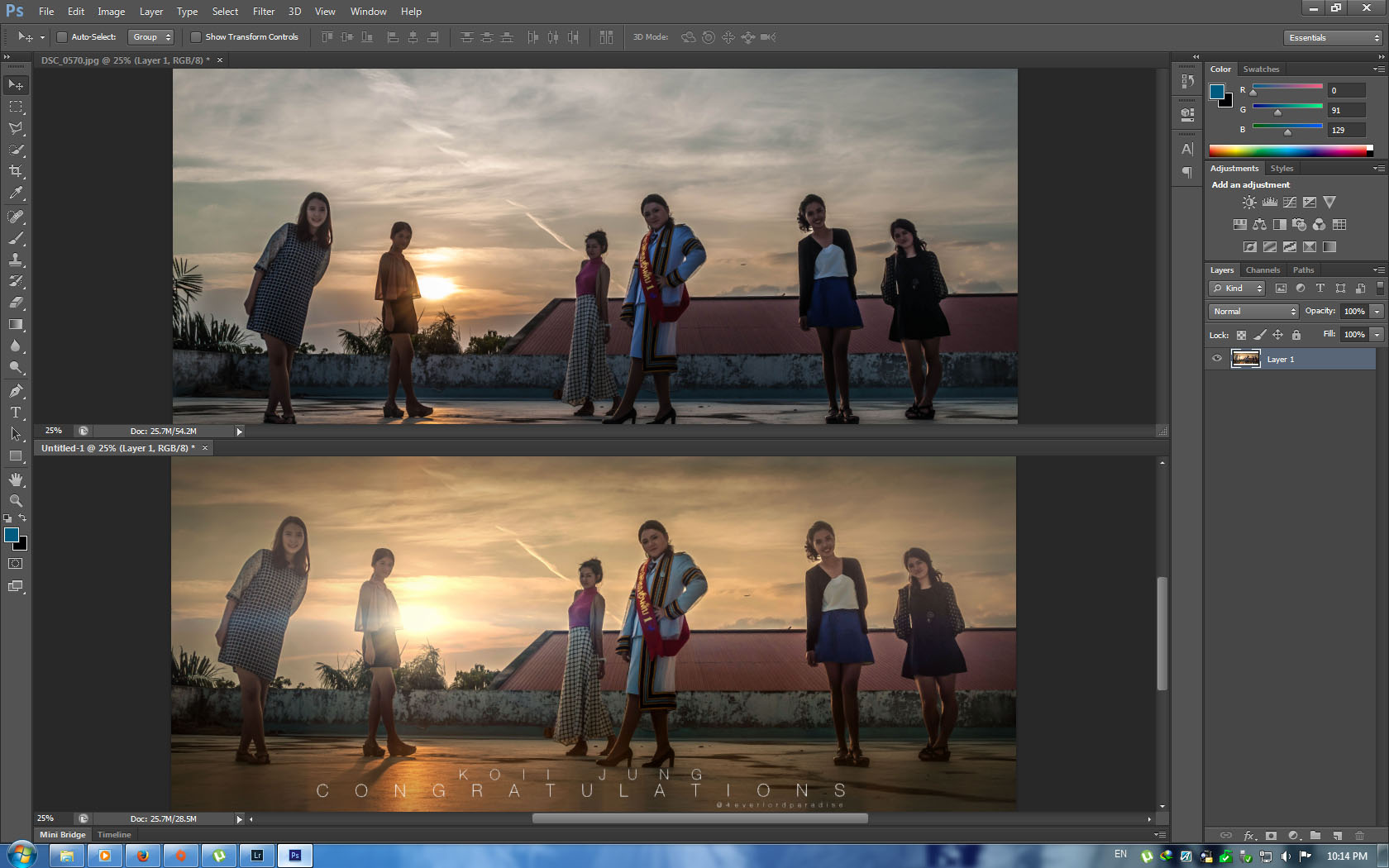The width and height of the screenshot is (1389, 868).
Task: Open Firefox from the Windows taskbar
Action: pos(142,856)
